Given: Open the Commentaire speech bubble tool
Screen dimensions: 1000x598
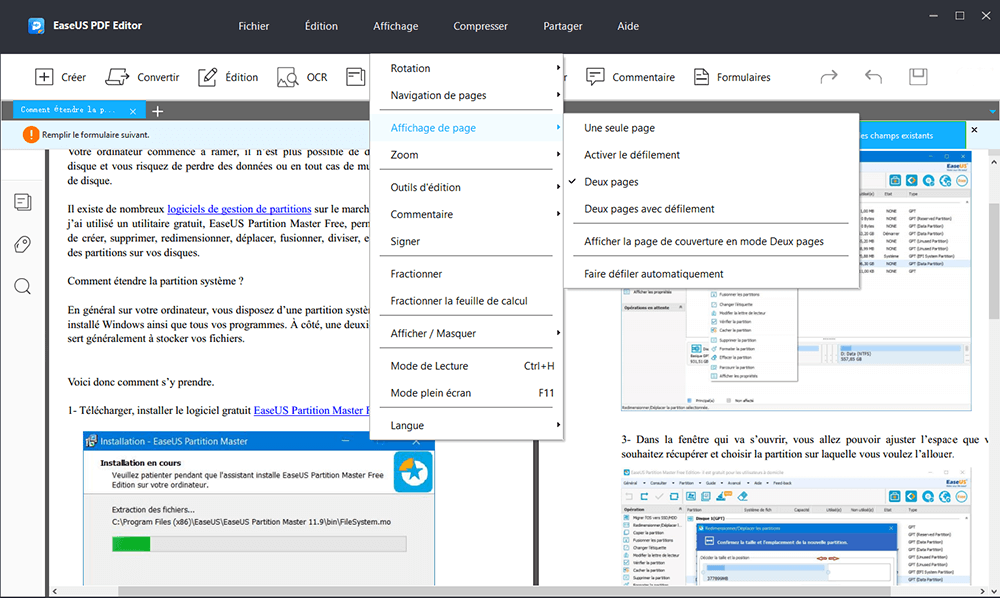Looking at the screenshot, I should (595, 77).
